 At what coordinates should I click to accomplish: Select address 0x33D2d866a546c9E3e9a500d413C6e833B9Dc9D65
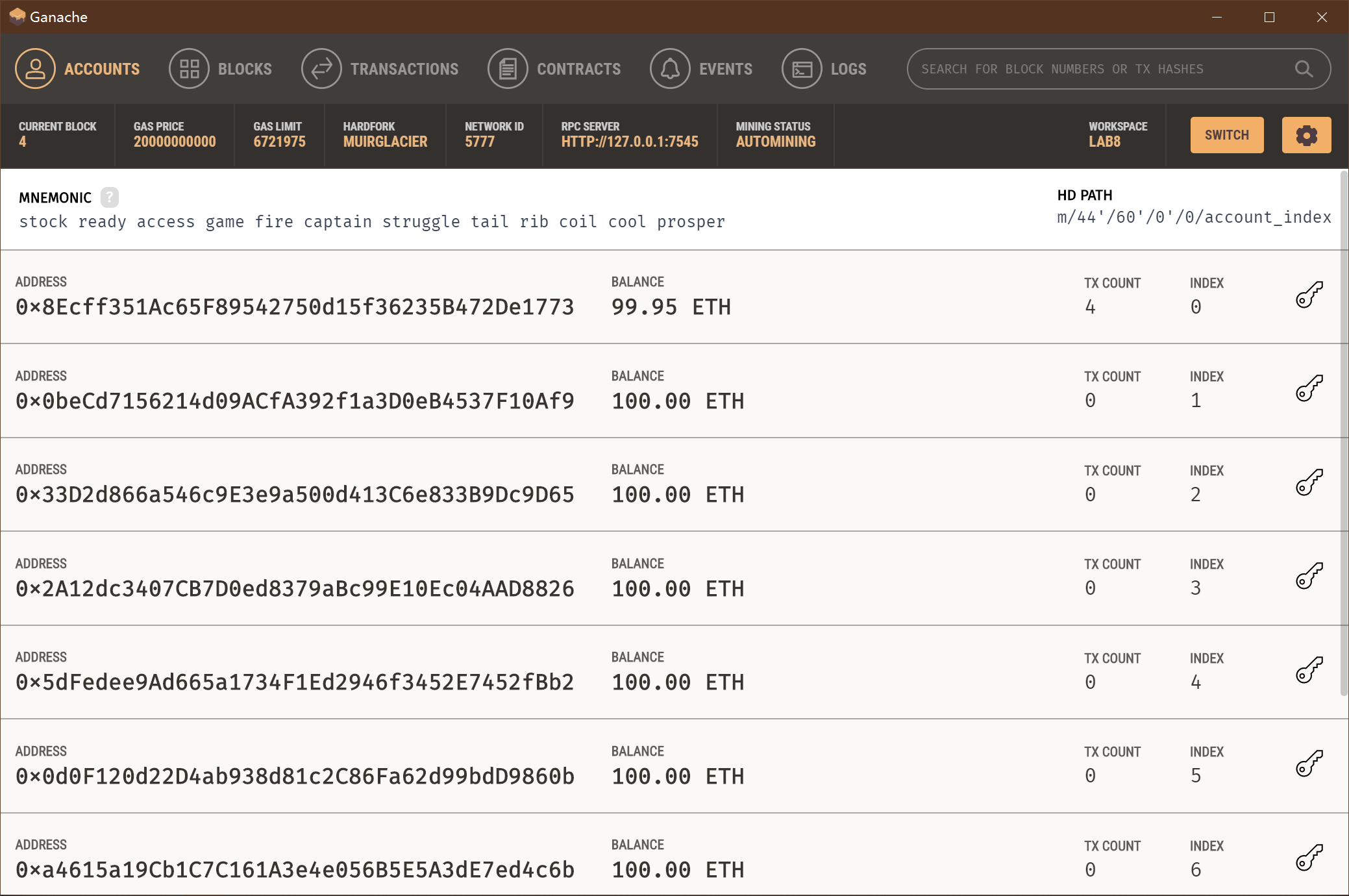click(x=295, y=495)
